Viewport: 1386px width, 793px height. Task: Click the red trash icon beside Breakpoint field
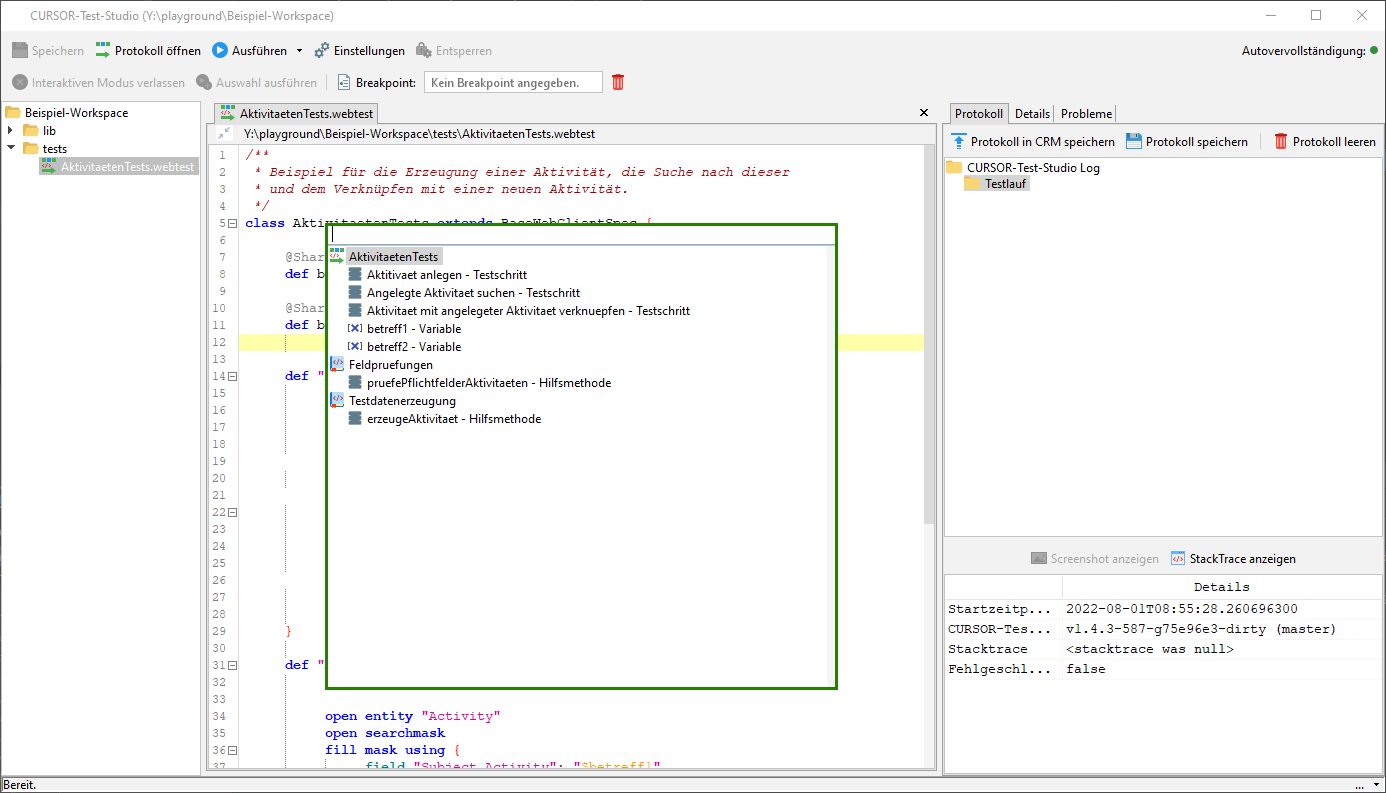pyautogui.click(x=618, y=83)
